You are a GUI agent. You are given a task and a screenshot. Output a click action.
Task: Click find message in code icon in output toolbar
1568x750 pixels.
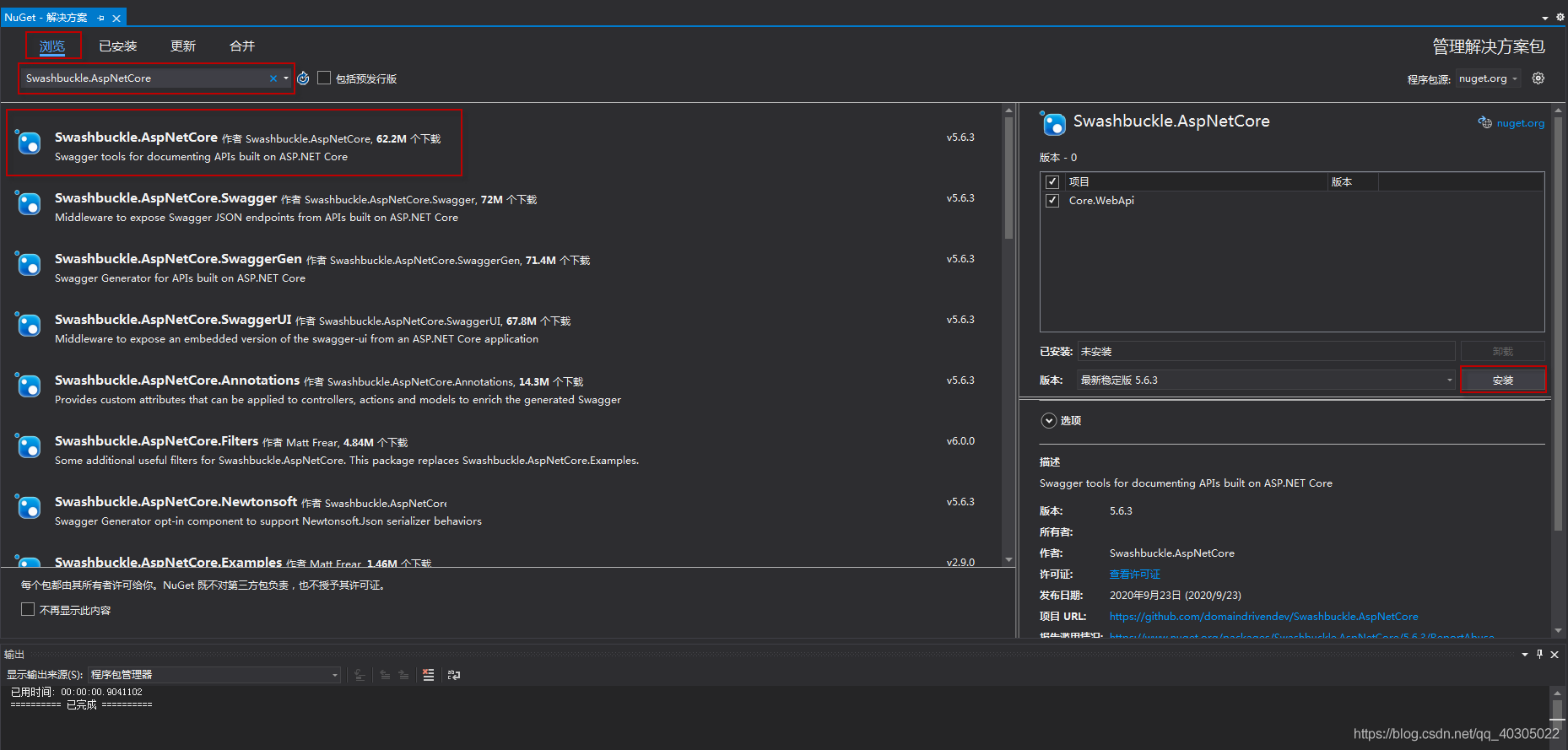360,675
